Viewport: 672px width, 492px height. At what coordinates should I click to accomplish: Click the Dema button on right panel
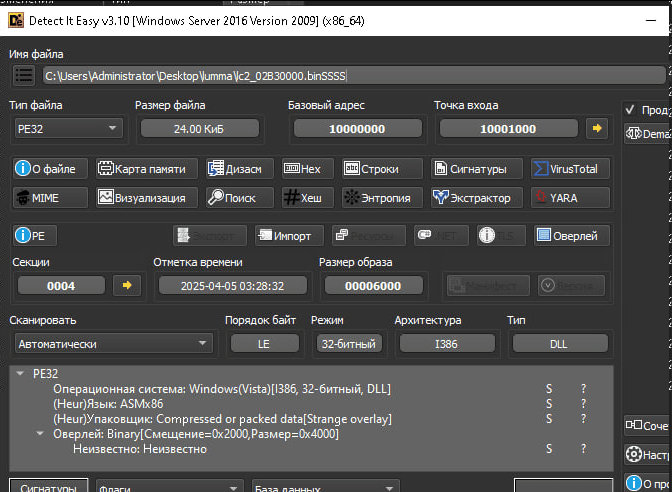click(647, 133)
